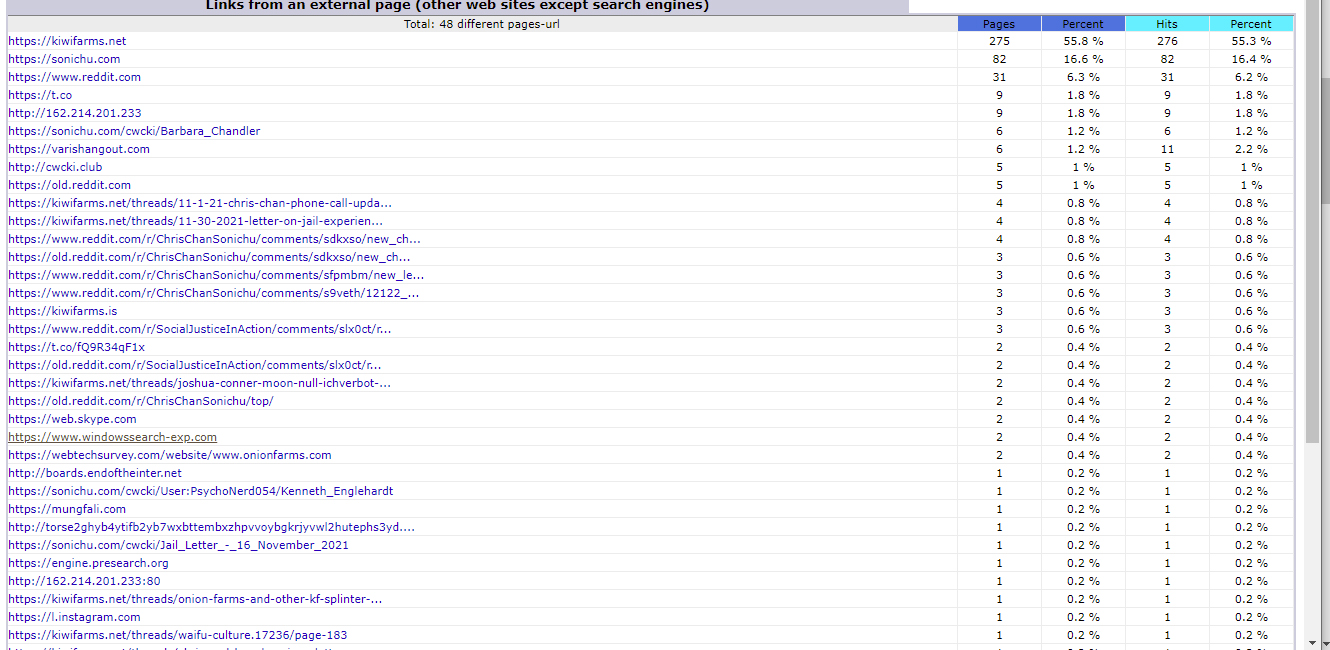Open the https://t.co/fQ9R34qF1x link
Screen dimensions: 1330x650
tap(76, 347)
